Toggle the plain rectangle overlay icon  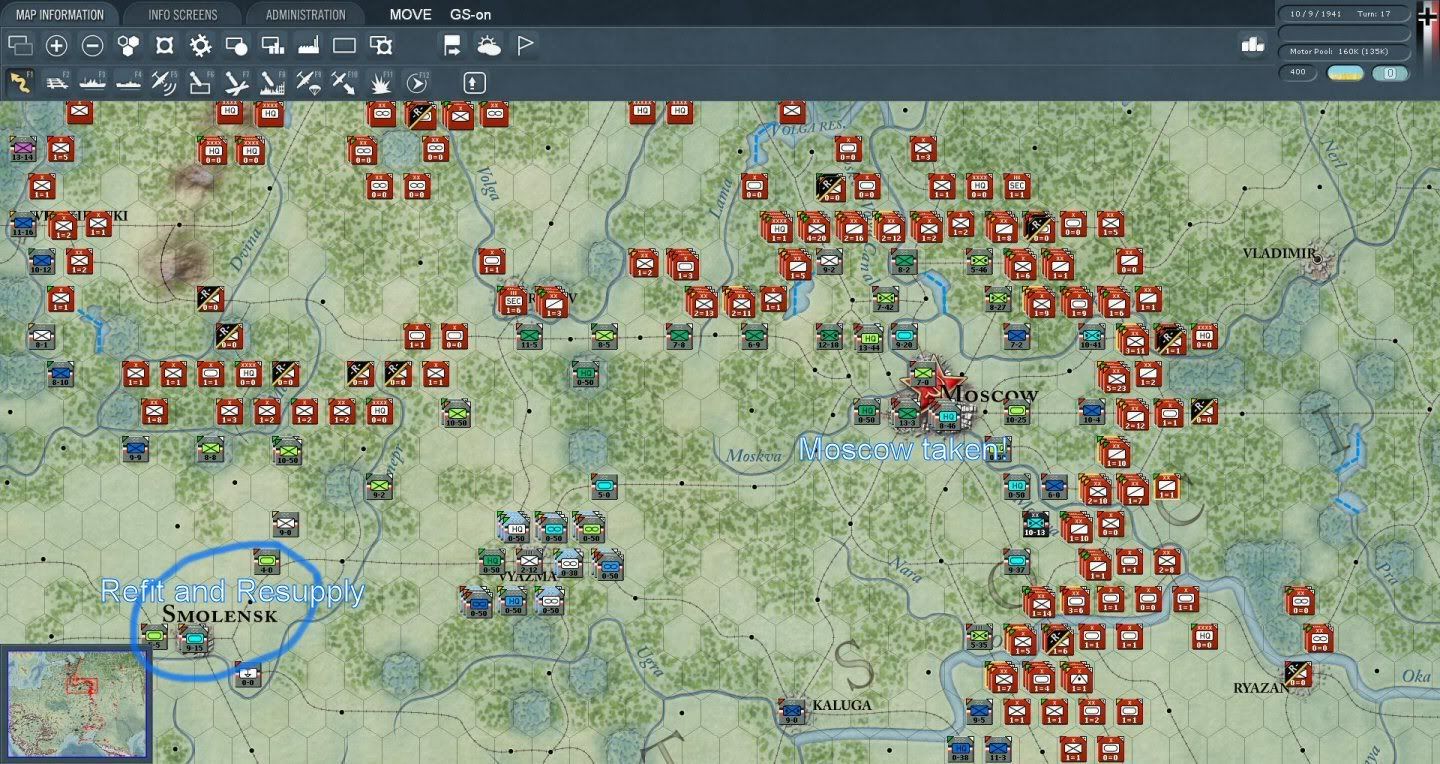[x=344, y=45]
